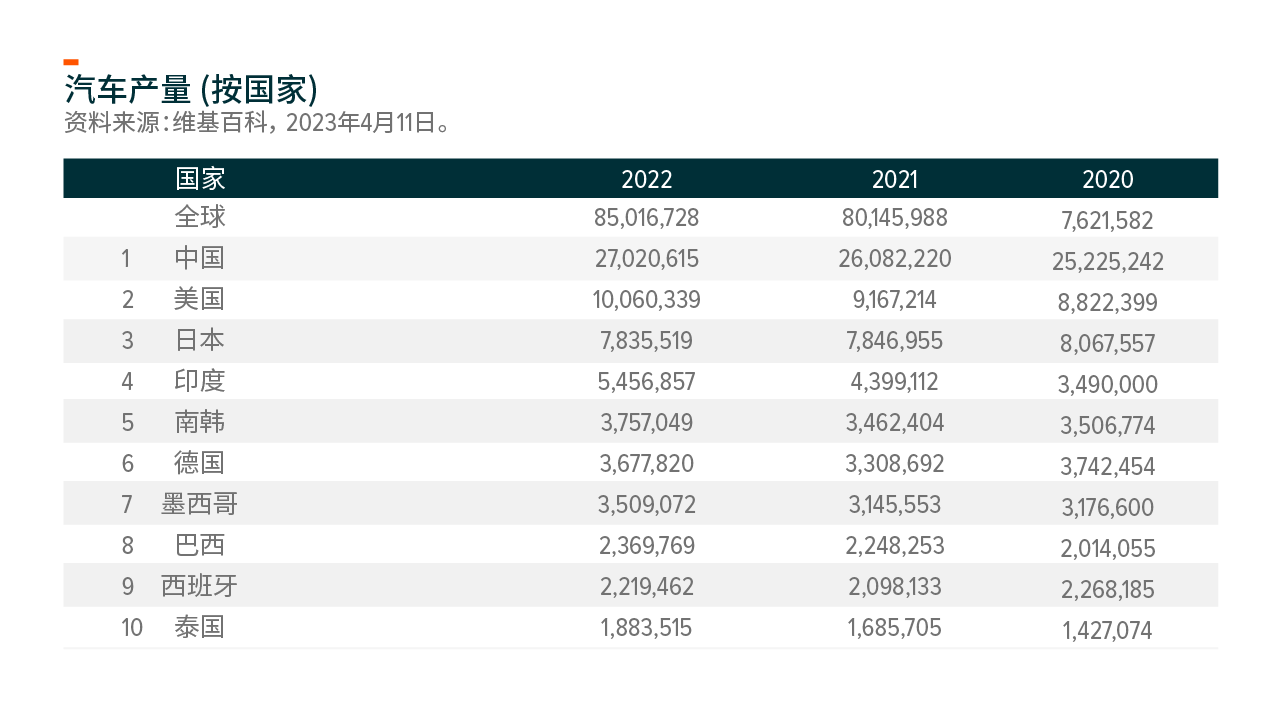Click China 2021 value 26,082,220
The height and width of the screenshot is (720, 1280).
(895, 259)
